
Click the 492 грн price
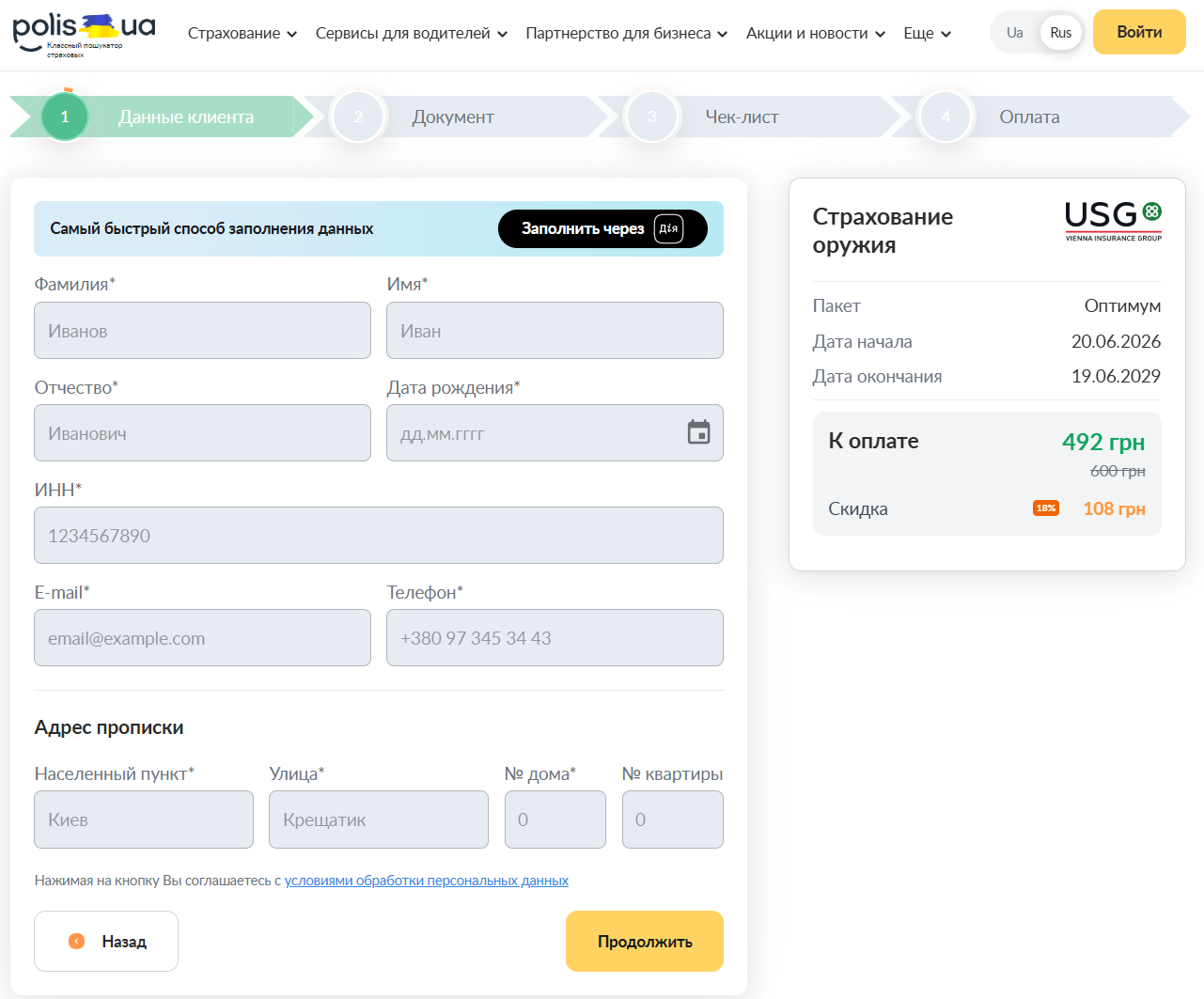point(1103,442)
